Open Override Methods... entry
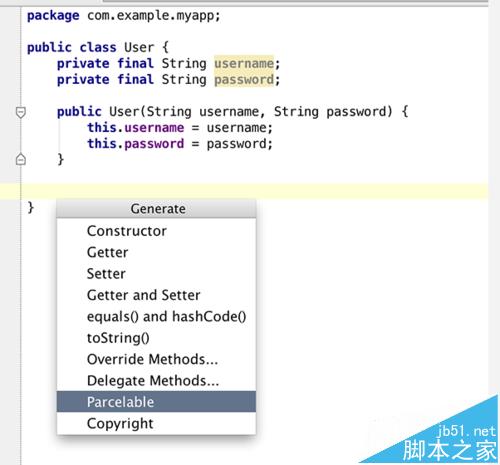The image size is (500, 465). [x=156, y=359]
